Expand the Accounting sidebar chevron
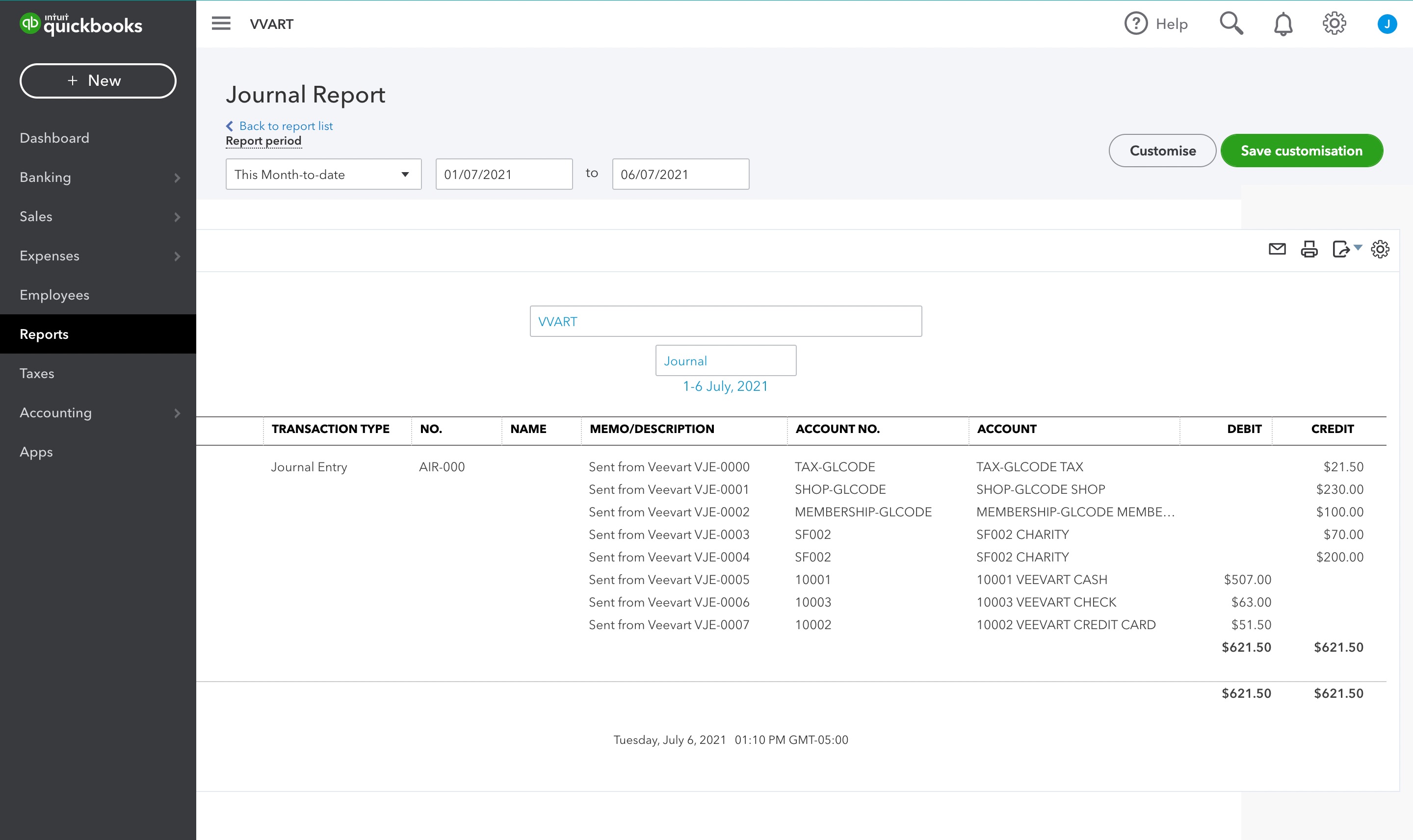 coord(177,412)
